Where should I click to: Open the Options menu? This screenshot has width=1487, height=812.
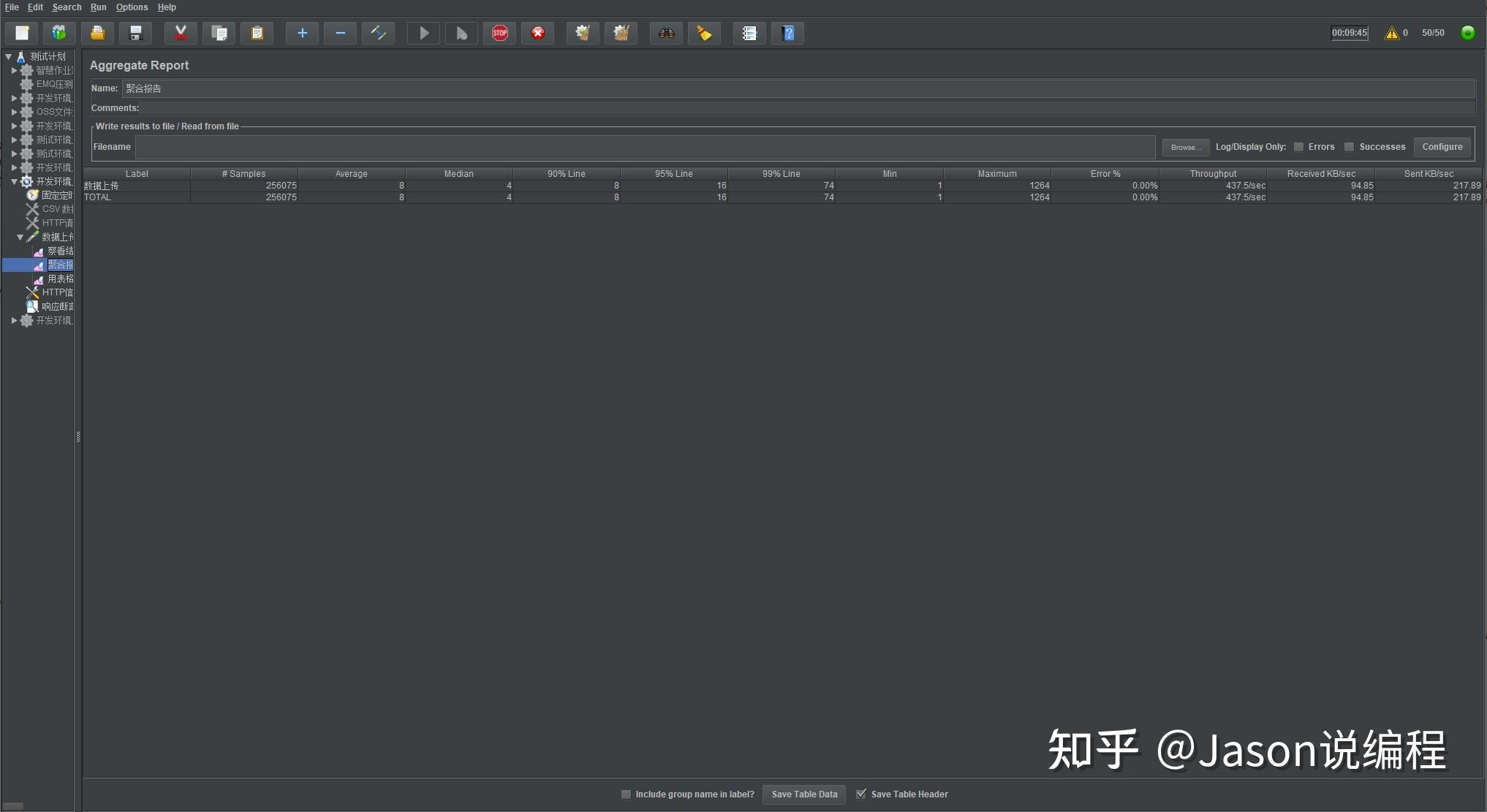point(132,7)
